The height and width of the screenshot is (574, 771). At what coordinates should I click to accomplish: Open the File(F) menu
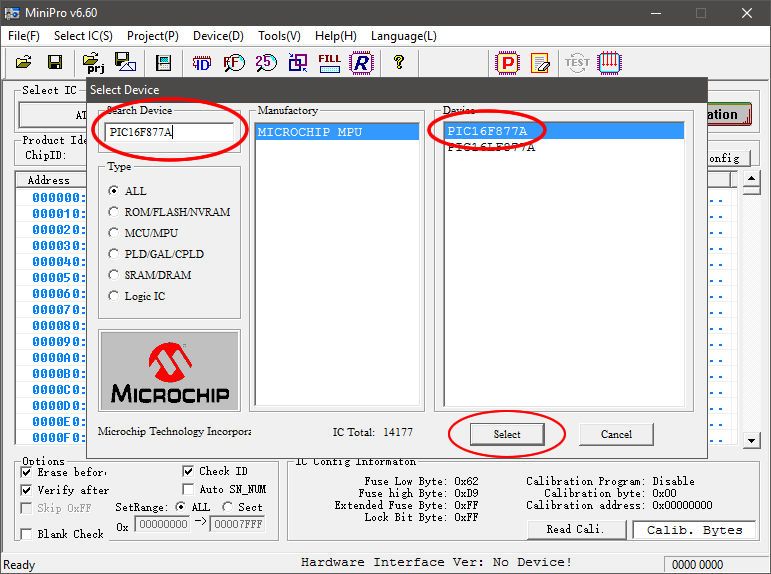pyautogui.click(x=24, y=36)
